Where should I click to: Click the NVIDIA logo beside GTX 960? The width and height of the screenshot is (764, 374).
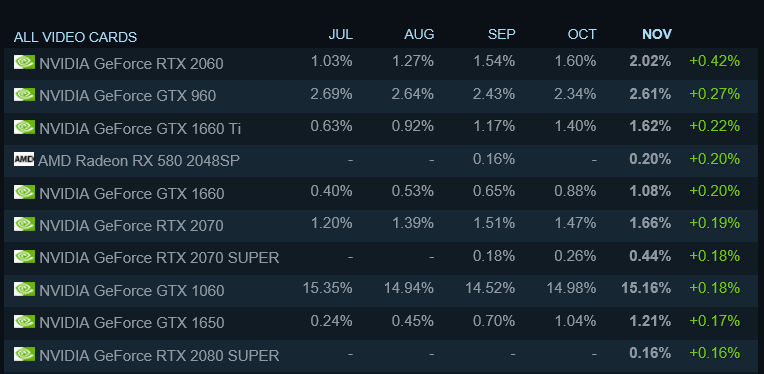[24, 94]
